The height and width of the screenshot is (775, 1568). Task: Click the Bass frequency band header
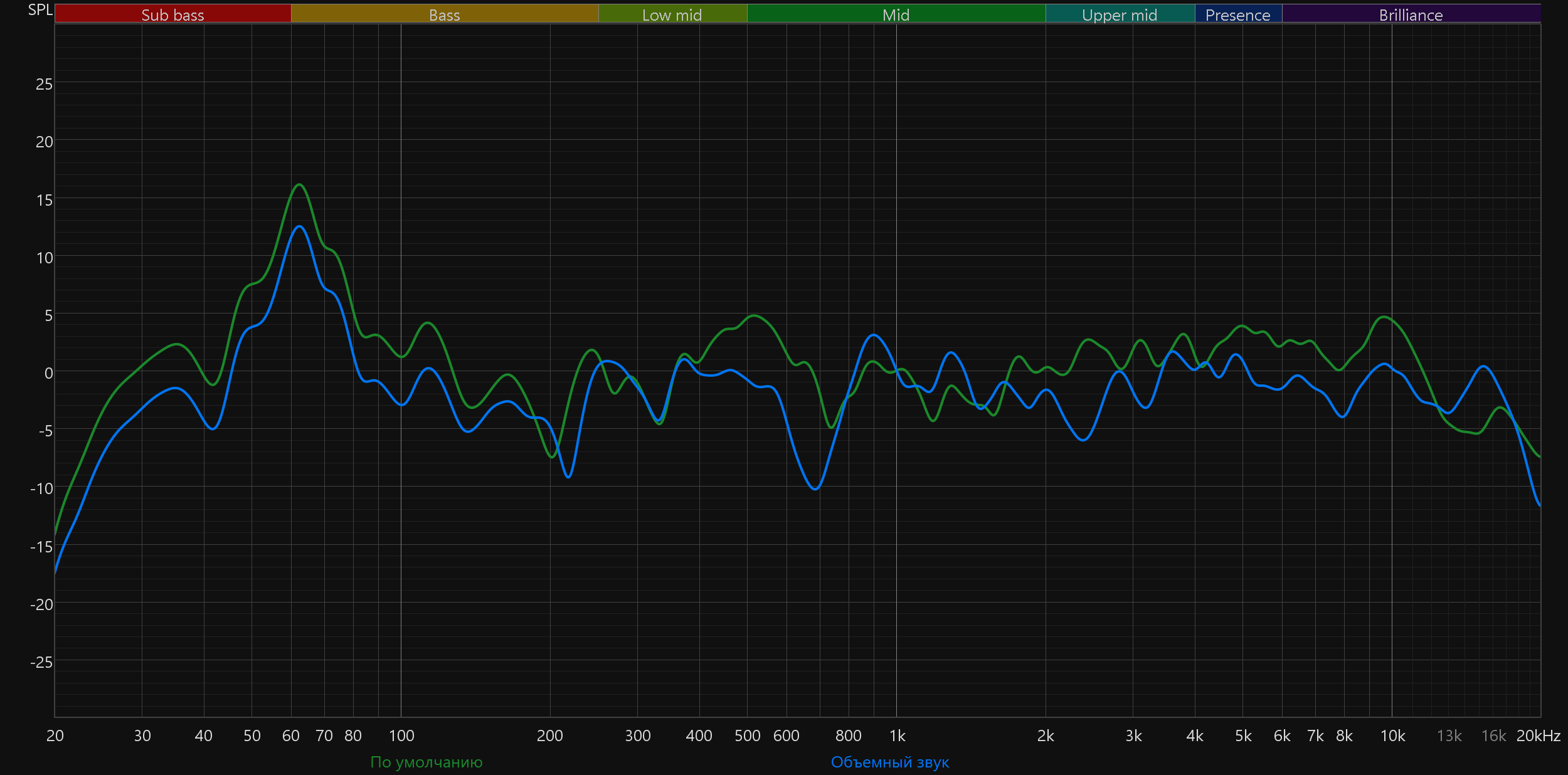444,14
